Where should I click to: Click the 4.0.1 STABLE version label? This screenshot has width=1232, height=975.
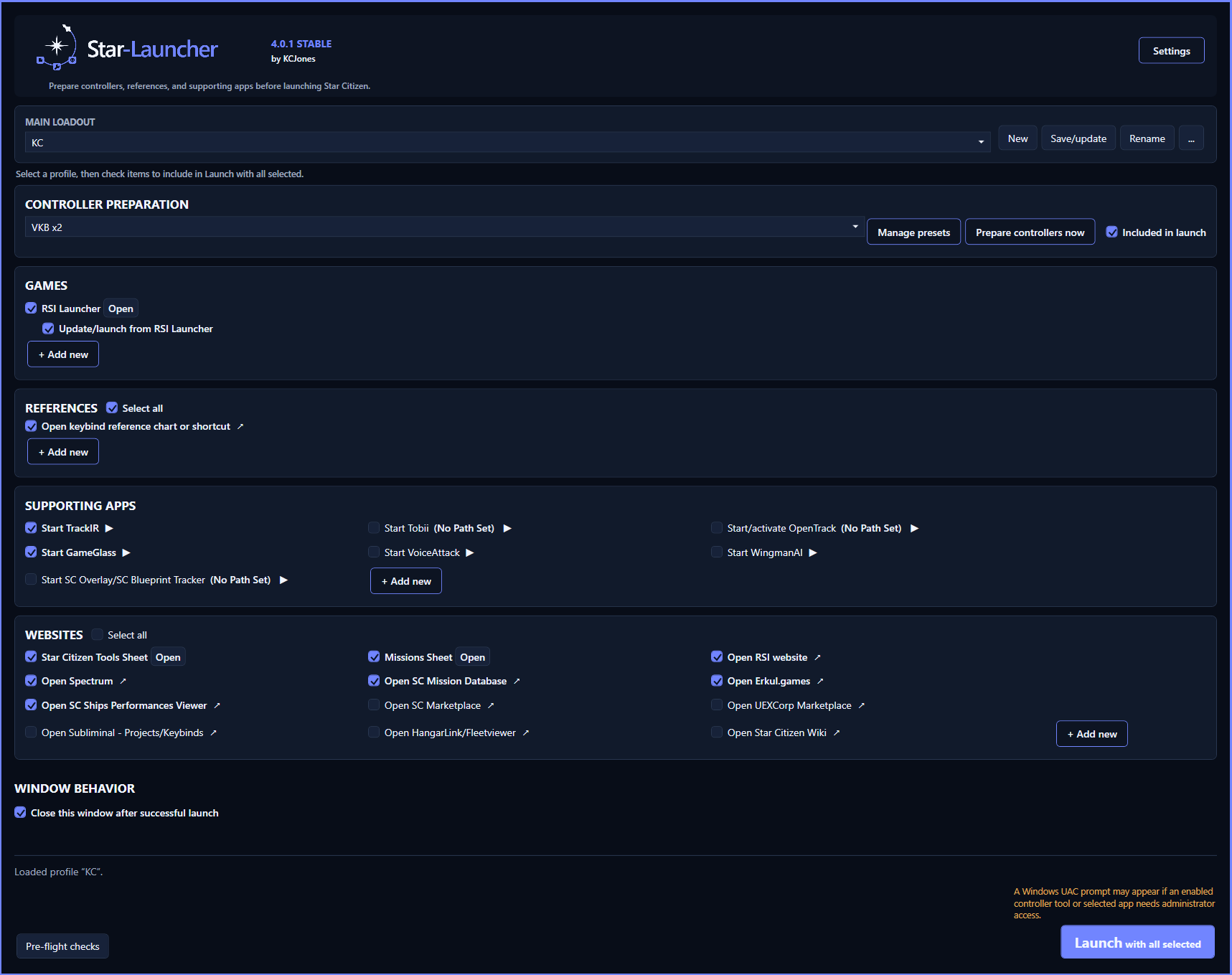tap(301, 44)
